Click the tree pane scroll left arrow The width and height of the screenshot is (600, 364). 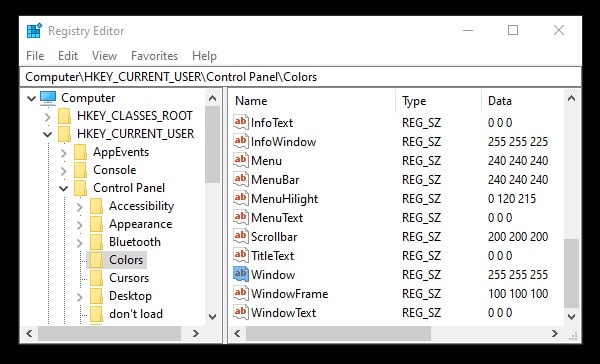[x=29, y=333]
